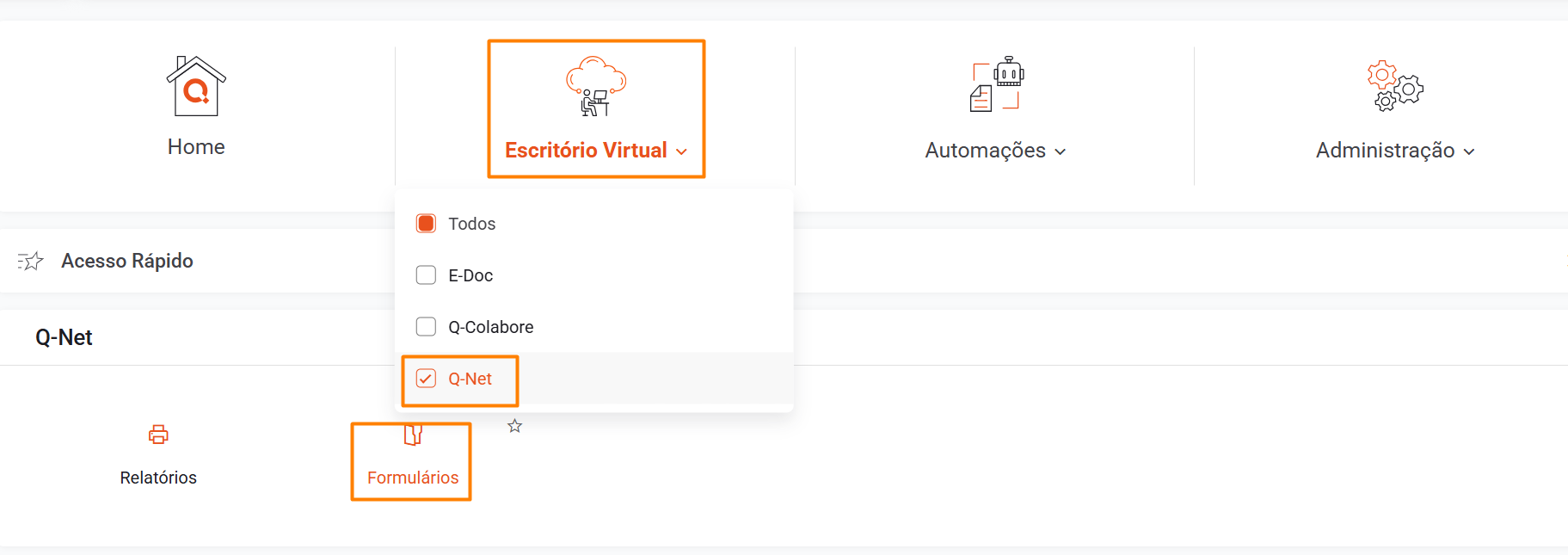This screenshot has height=555, width=1568.
Task: Click the Escritório Virtual cloud icon
Action: 595,86
